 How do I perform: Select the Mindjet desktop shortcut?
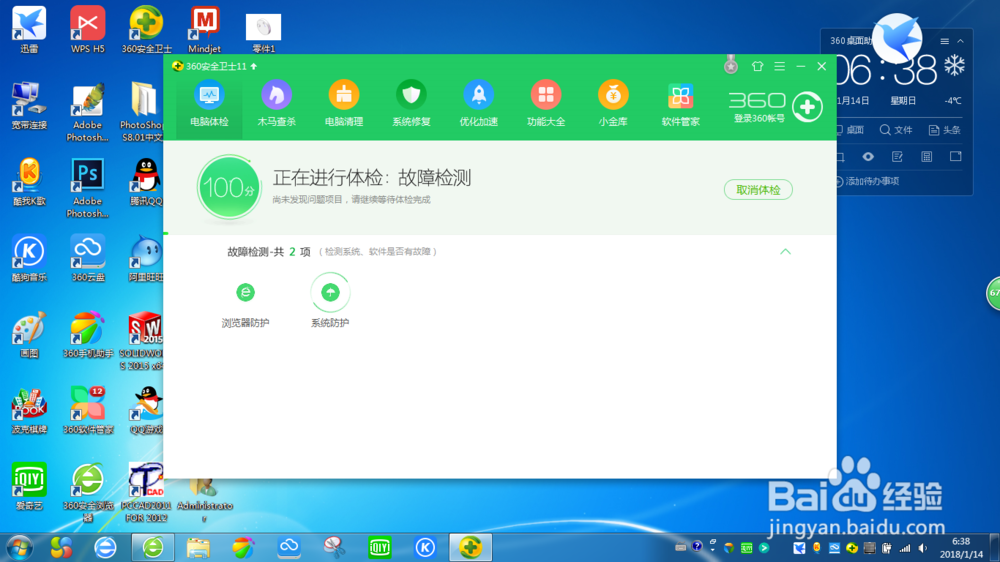coord(205,29)
